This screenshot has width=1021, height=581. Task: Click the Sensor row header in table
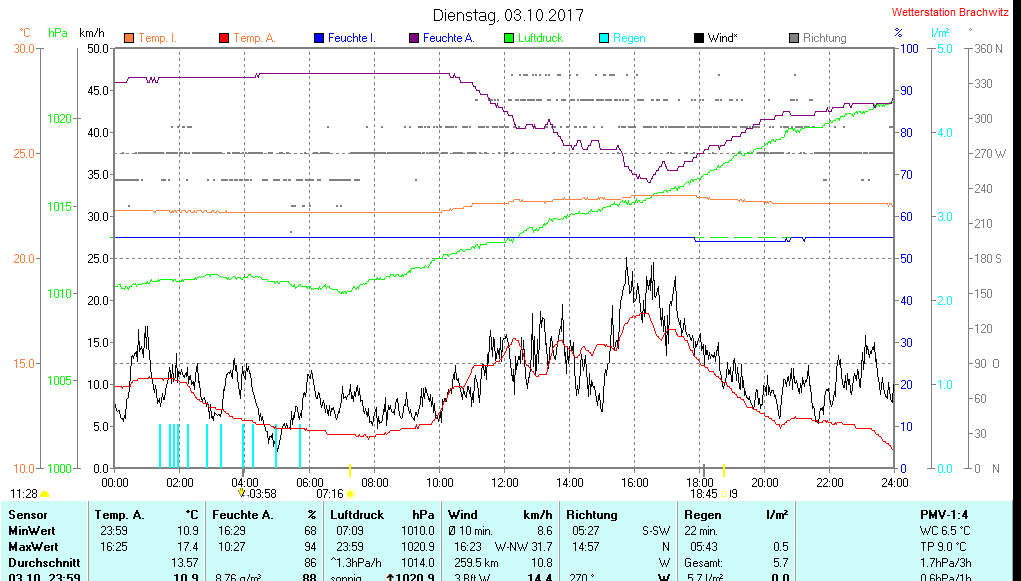click(x=27, y=514)
